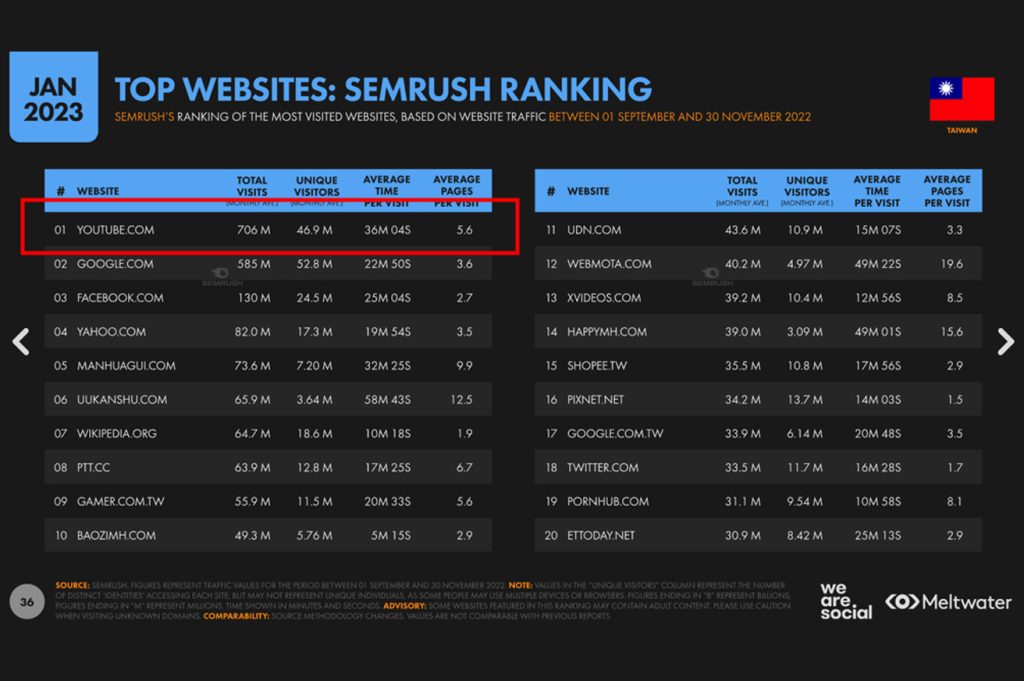Select ETTODAY.NET in the ranking
This screenshot has width=1024, height=681.
601,535
